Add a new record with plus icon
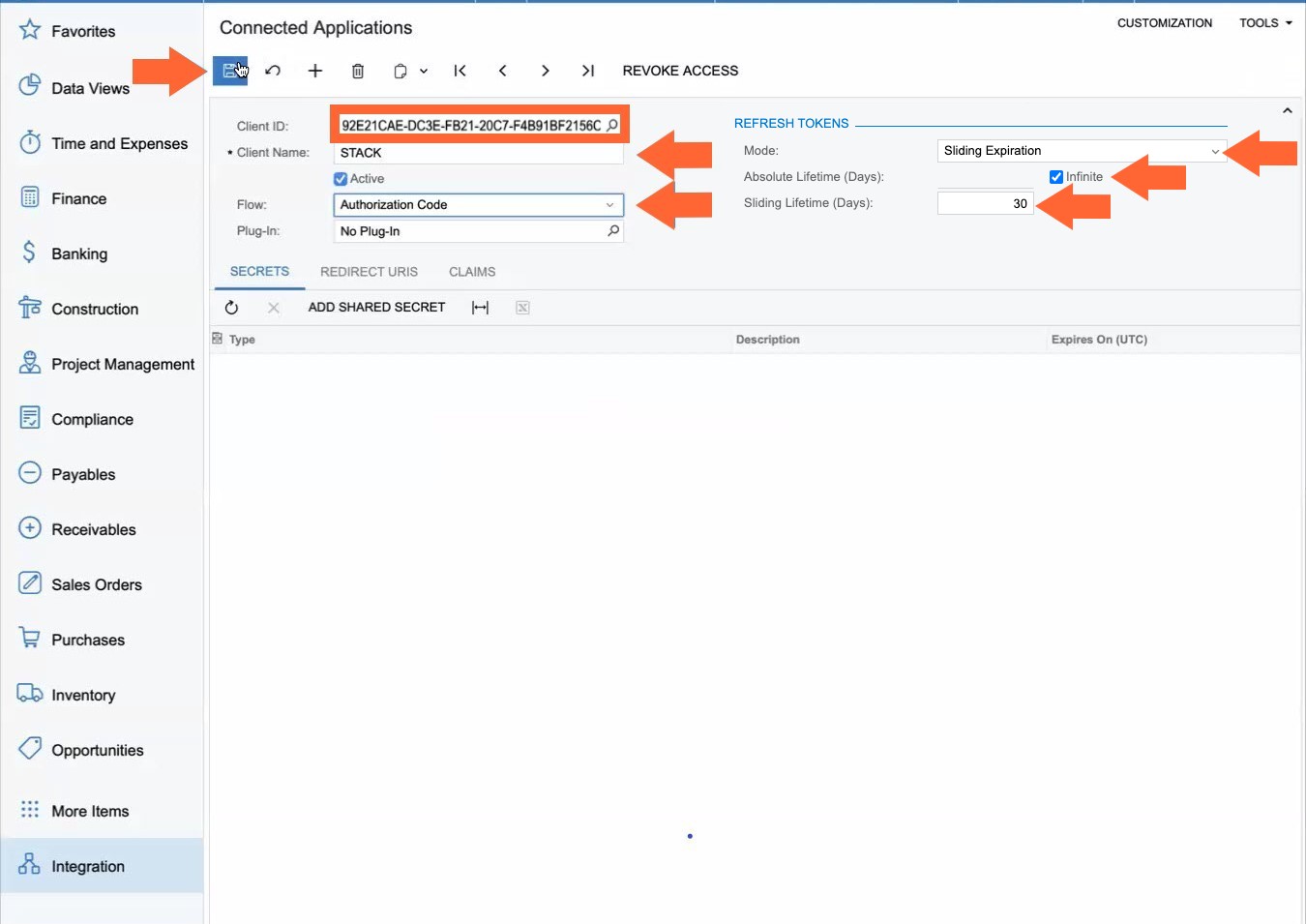The image size is (1306, 924). coord(315,71)
